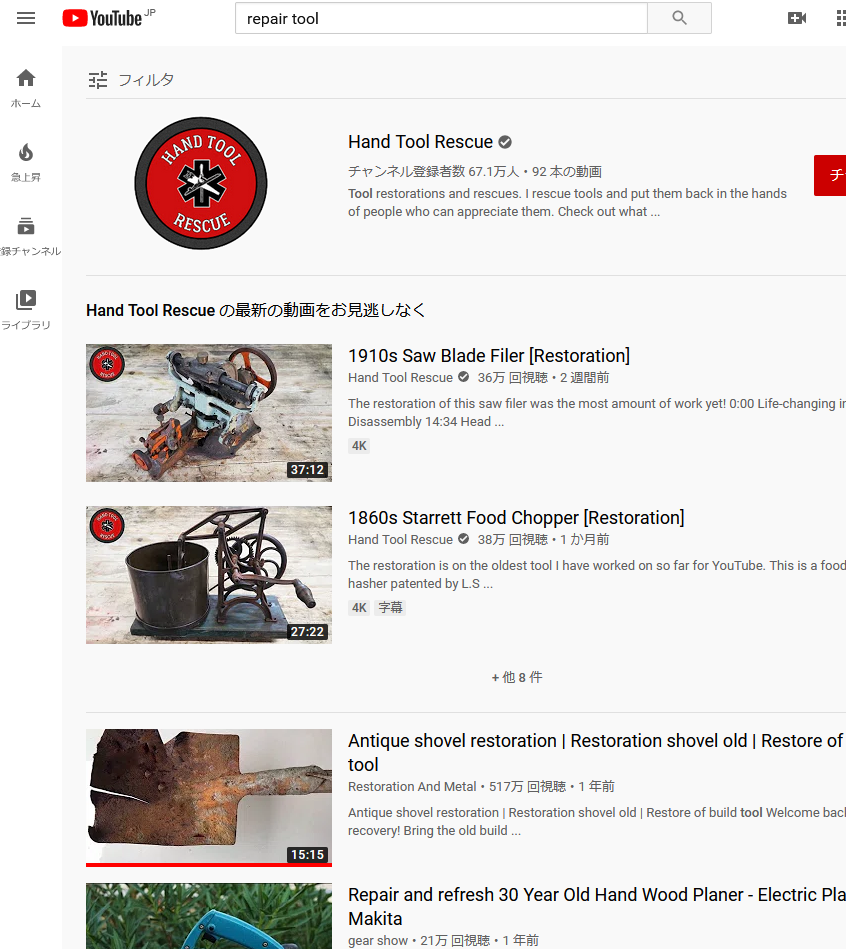Play the 1910s Saw Blade Filer thumbnail
This screenshot has height=949, width=846.
pos(209,413)
